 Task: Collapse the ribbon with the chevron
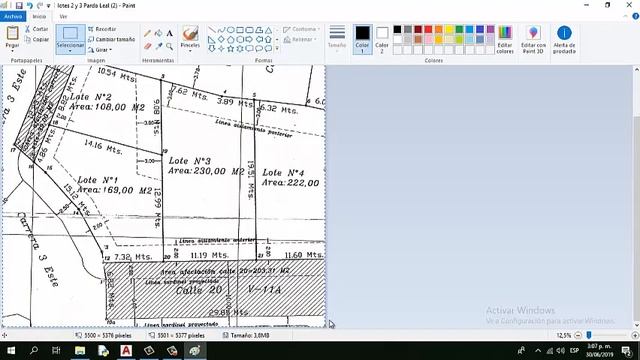tap(626, 16)
